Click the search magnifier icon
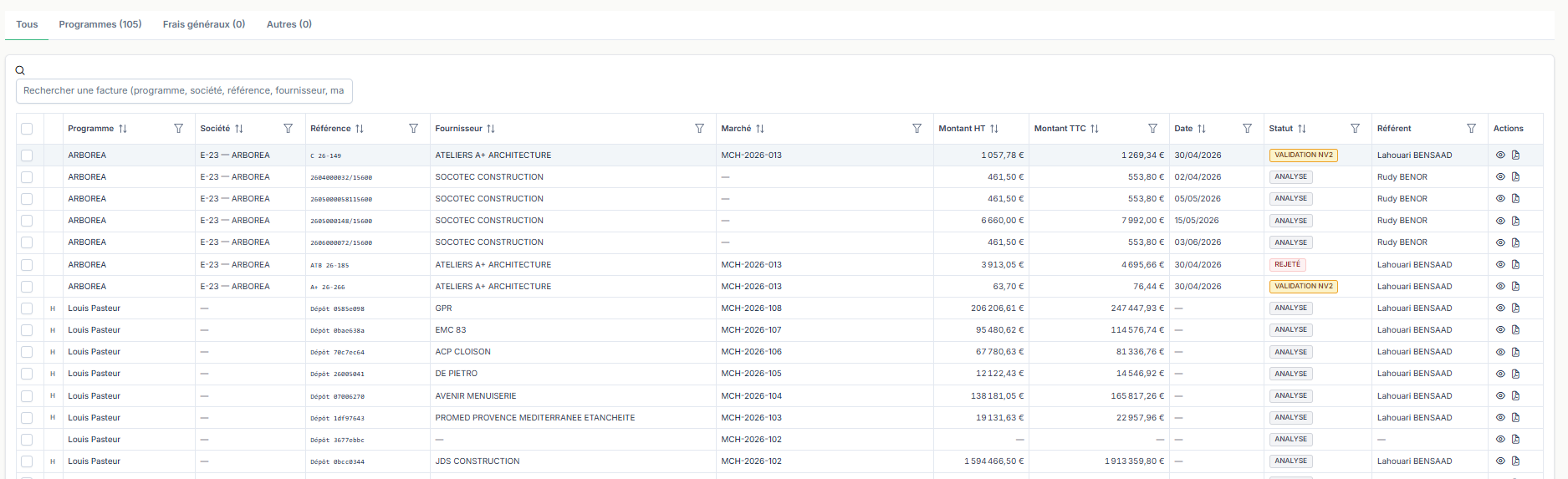 point(20,70)
